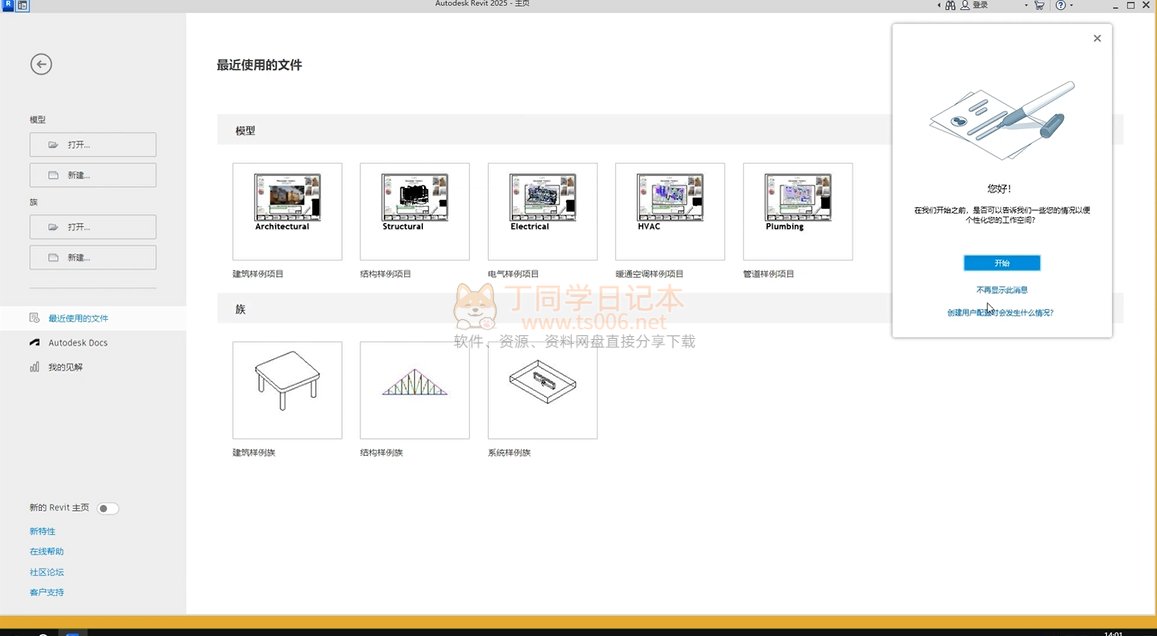1157x636 pixels.
Task: Expand the help dropdown arrow
Action: (1071, 5)
